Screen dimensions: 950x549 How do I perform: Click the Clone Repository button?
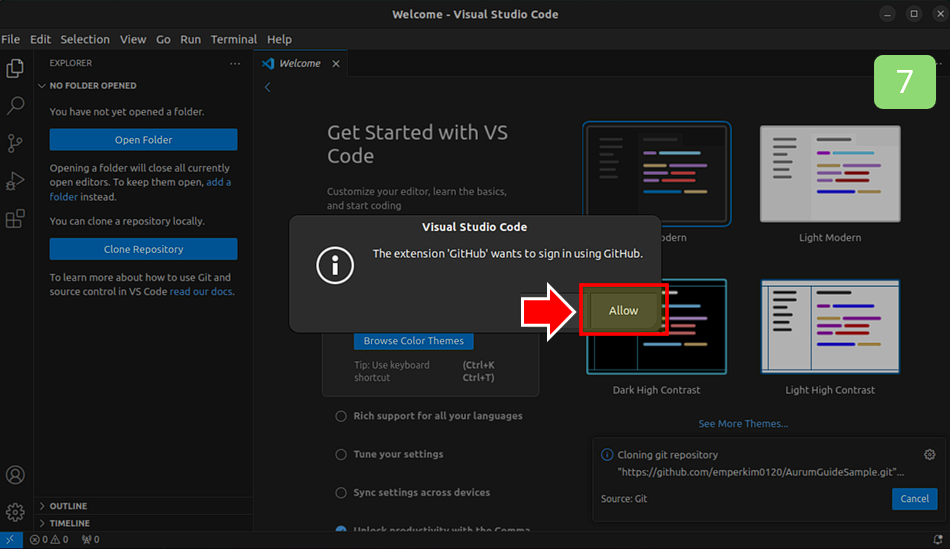click(144, 249)
